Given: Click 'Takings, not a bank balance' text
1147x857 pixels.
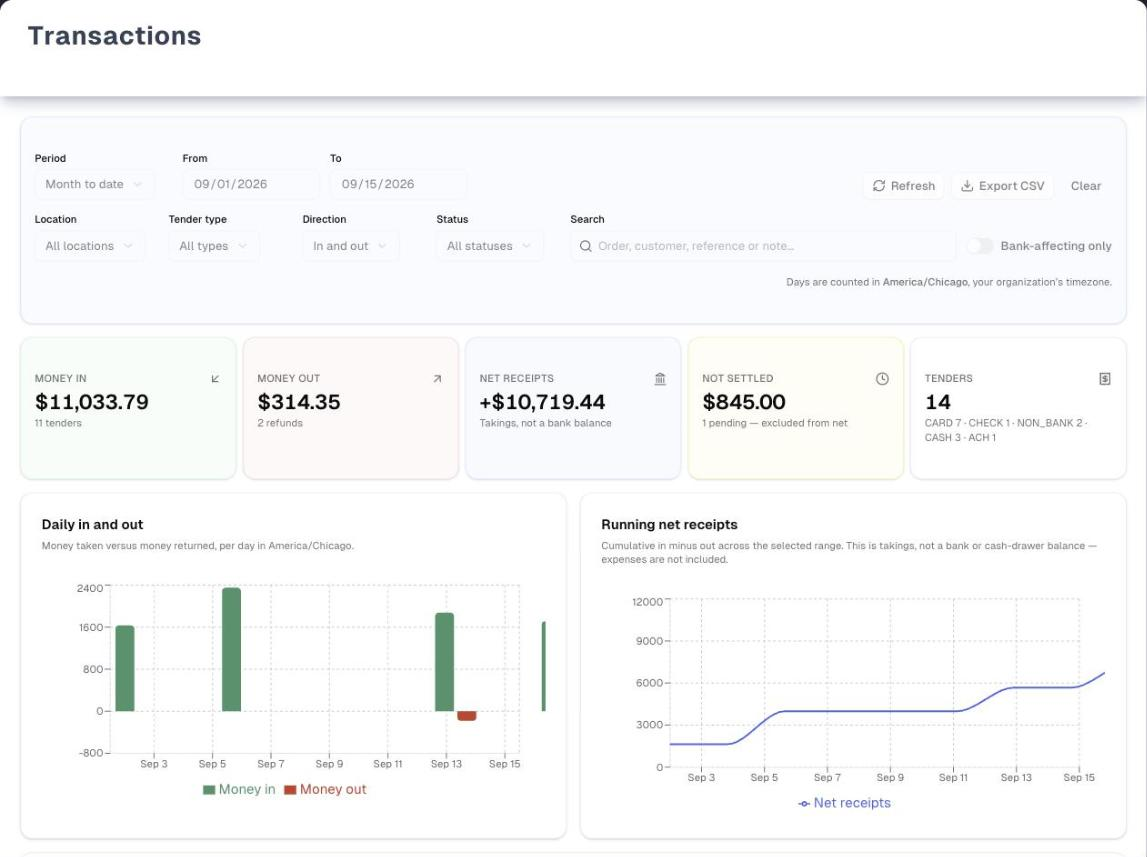Looking at the screenshot, I should click(545, 423).
